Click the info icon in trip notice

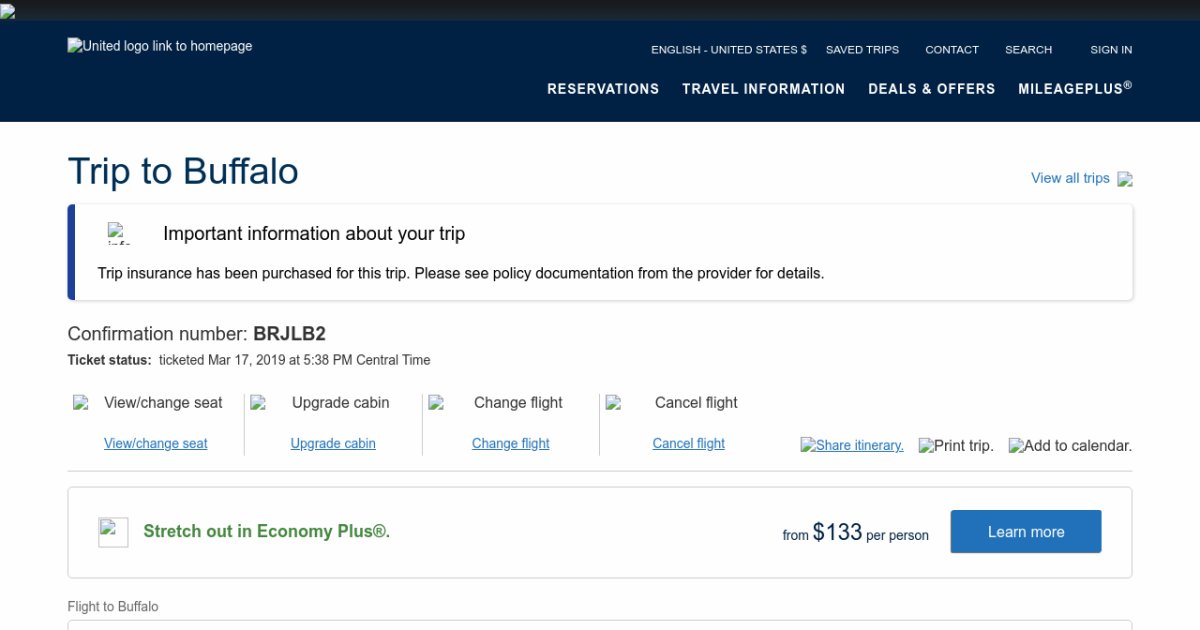(118, 234)
